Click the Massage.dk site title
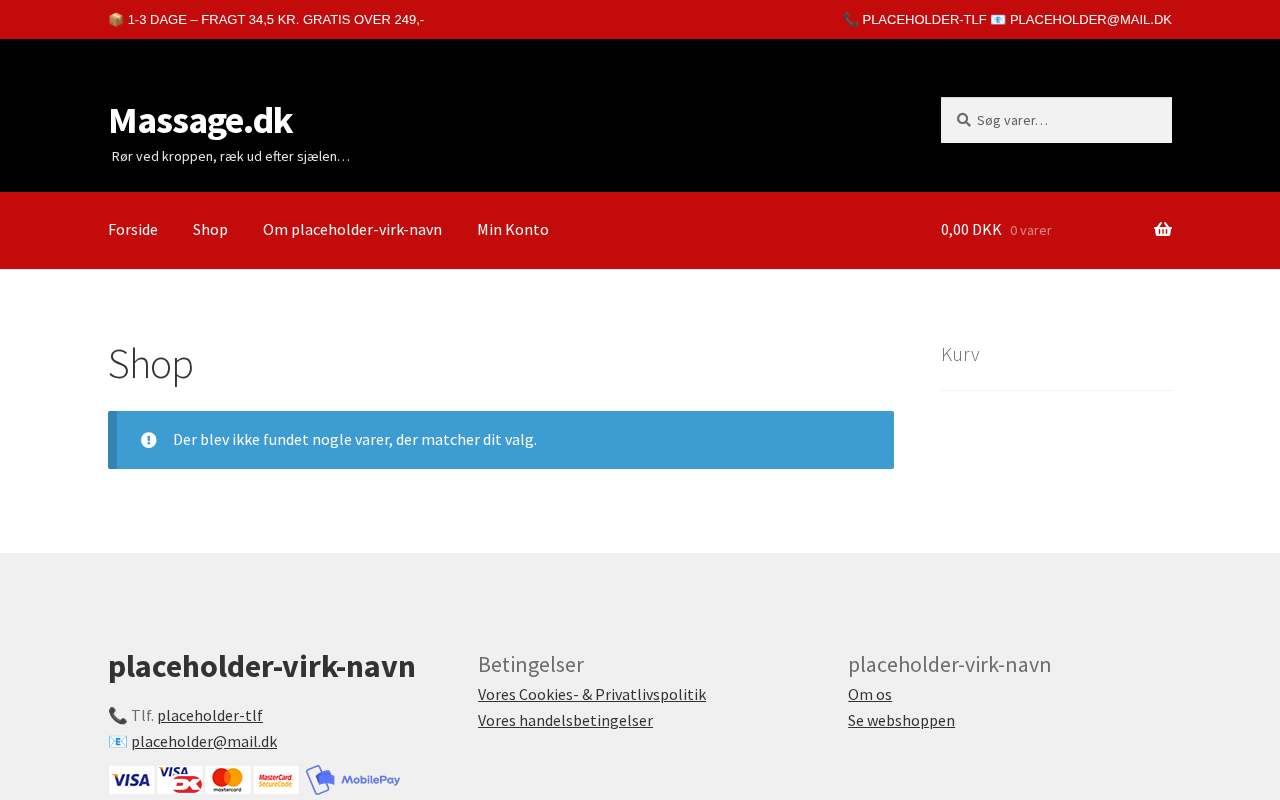Image resolution: width=1280 pixels, height=800 pixels. tap(200, 120)
